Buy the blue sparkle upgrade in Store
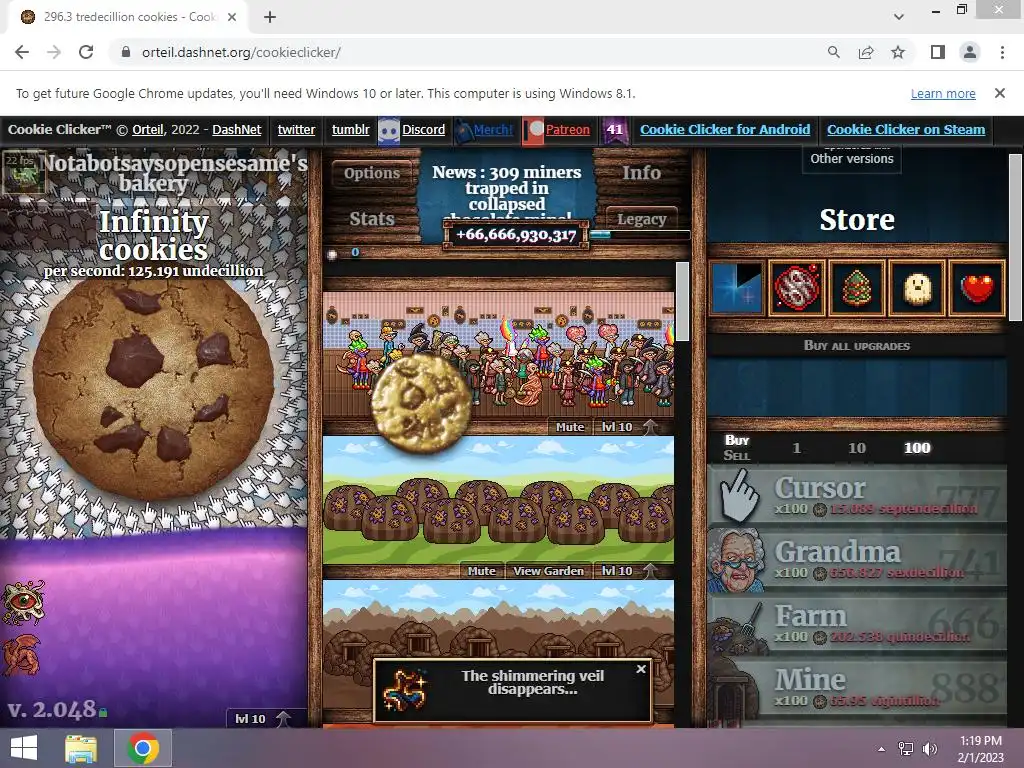This screenshot has height=768, width=1024. 736,287
